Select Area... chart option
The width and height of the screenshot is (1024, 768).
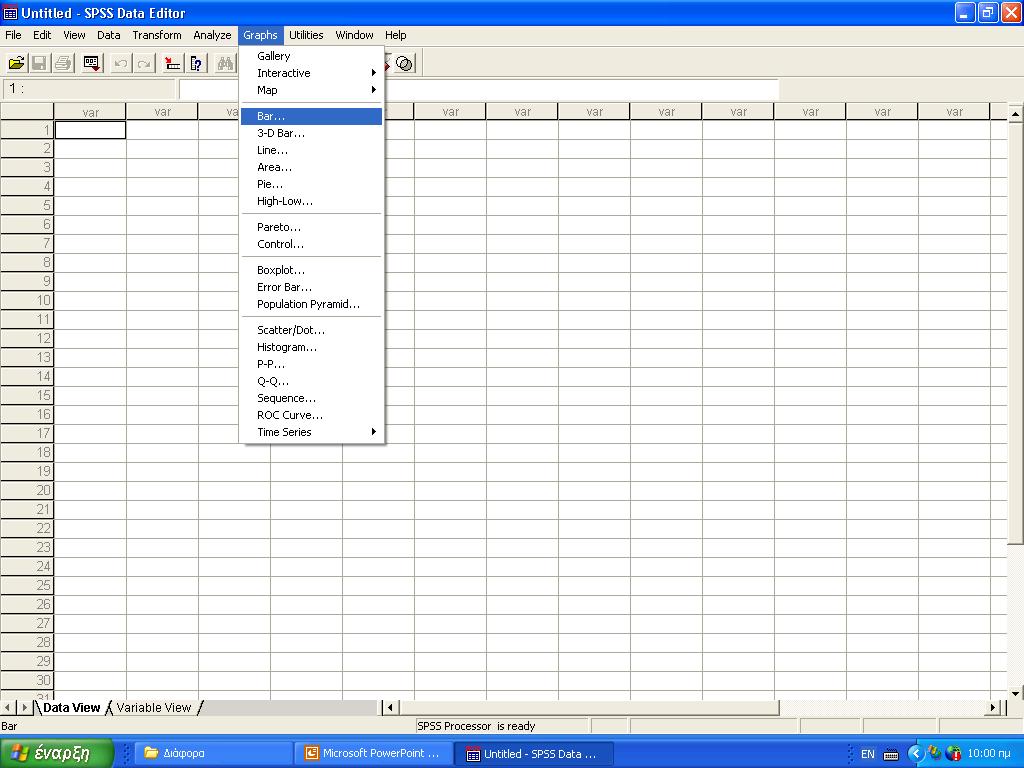(x=312, y=167)
